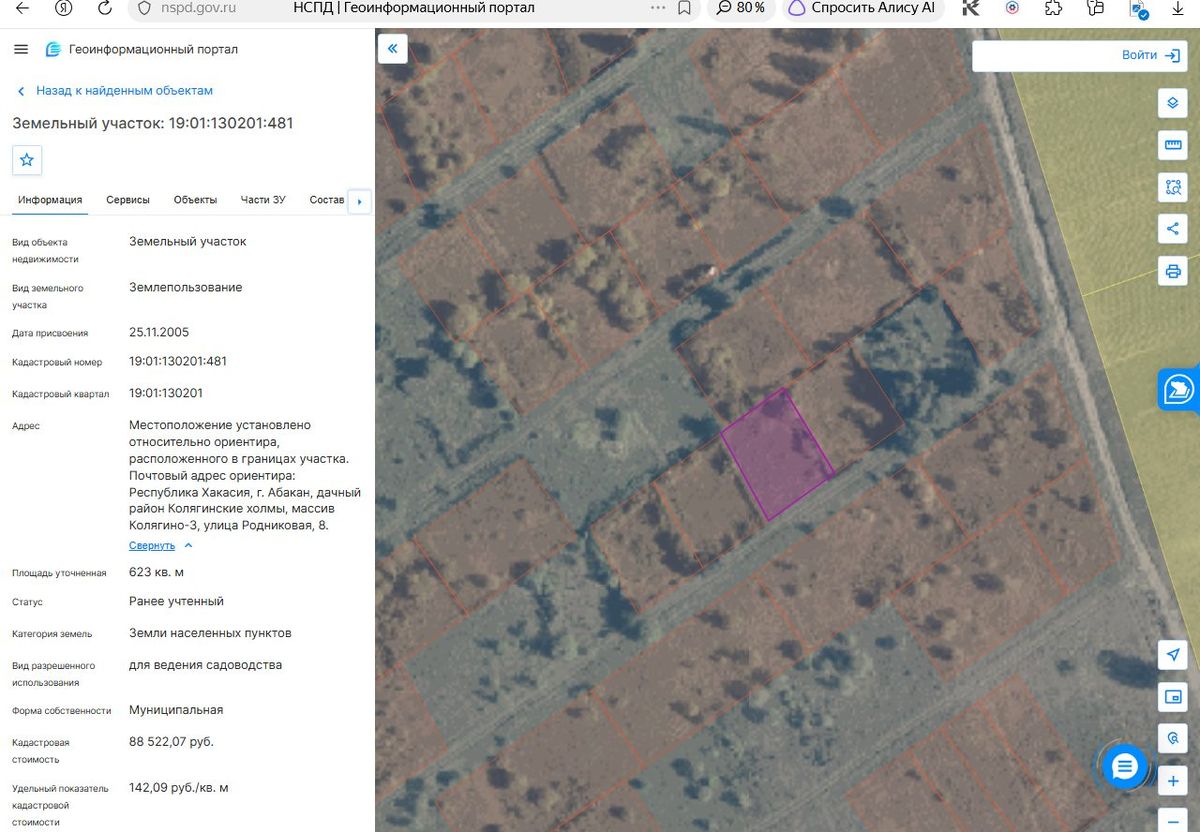
Task: Share the current map view
Action: point(1173,228)
